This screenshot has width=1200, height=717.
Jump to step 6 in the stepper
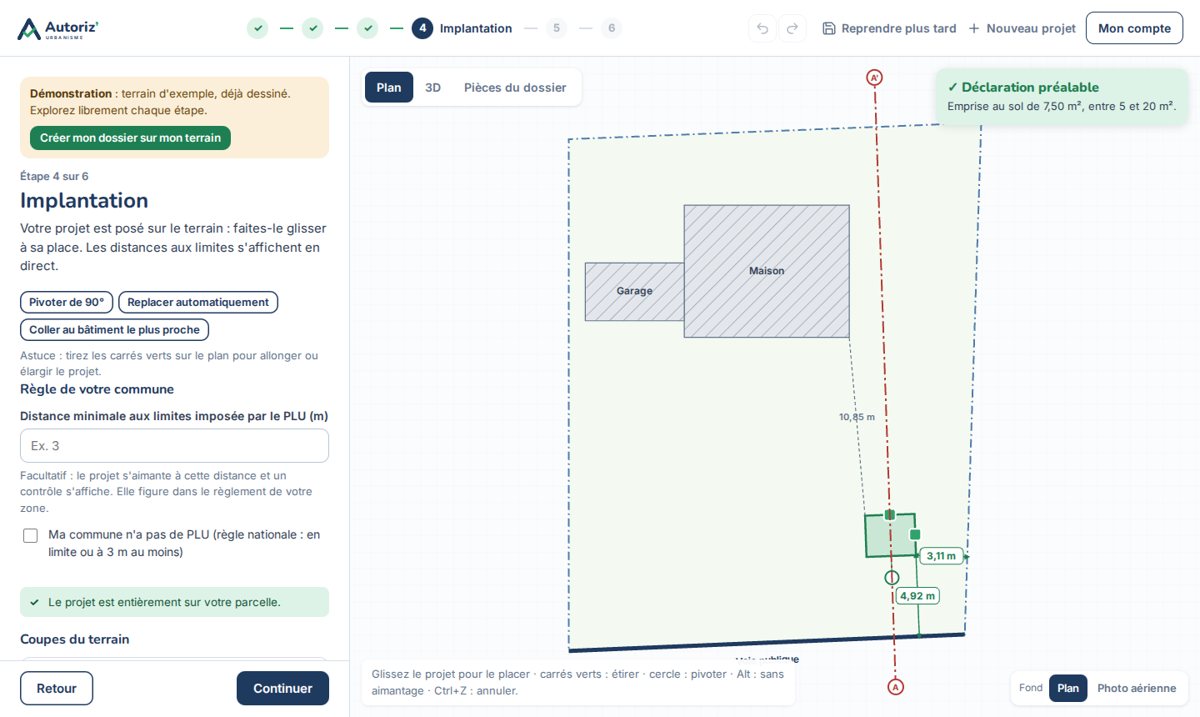(611, 28)
